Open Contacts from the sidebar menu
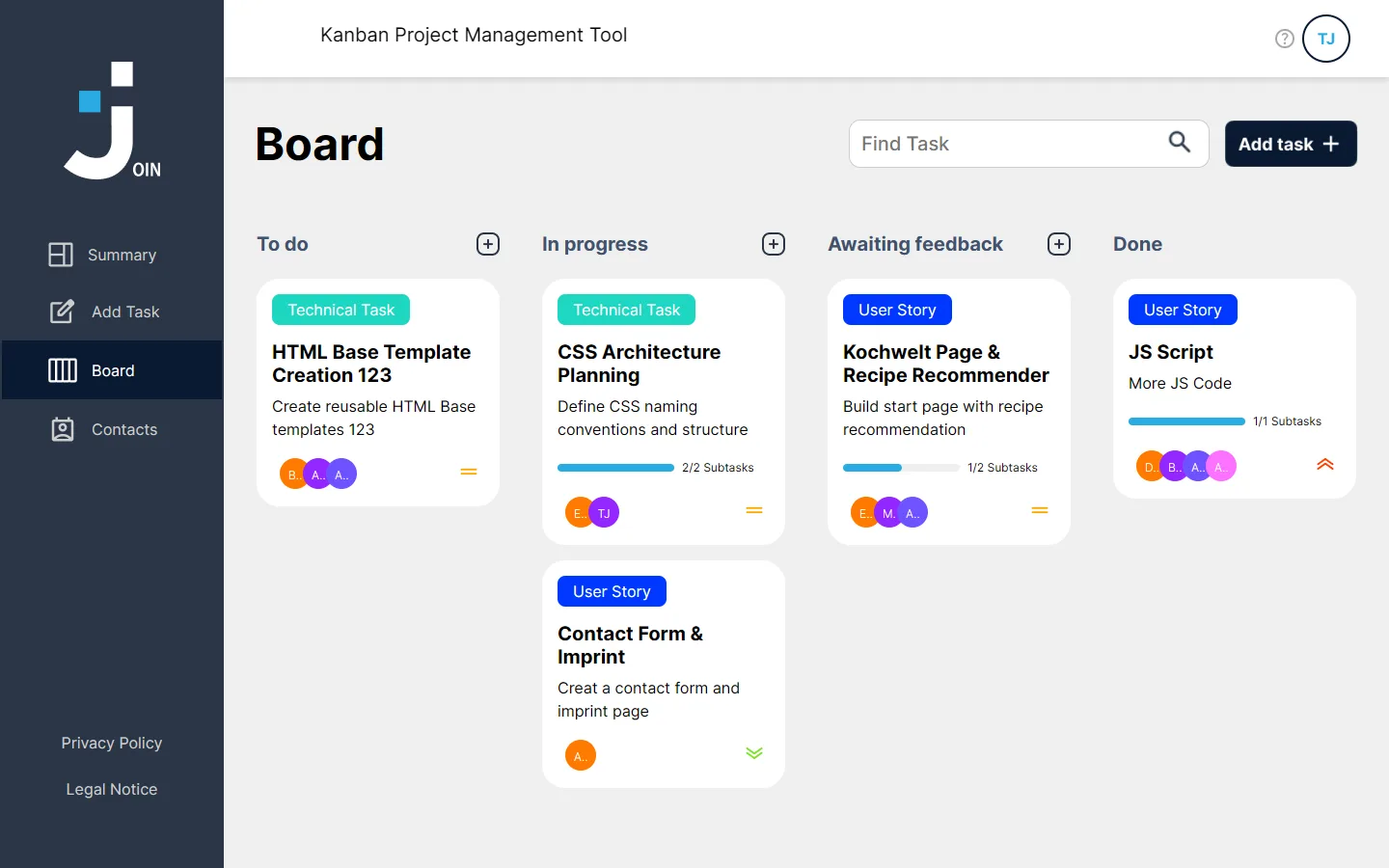Viewport: 1389px width, 868px height. tap(112, 429)
